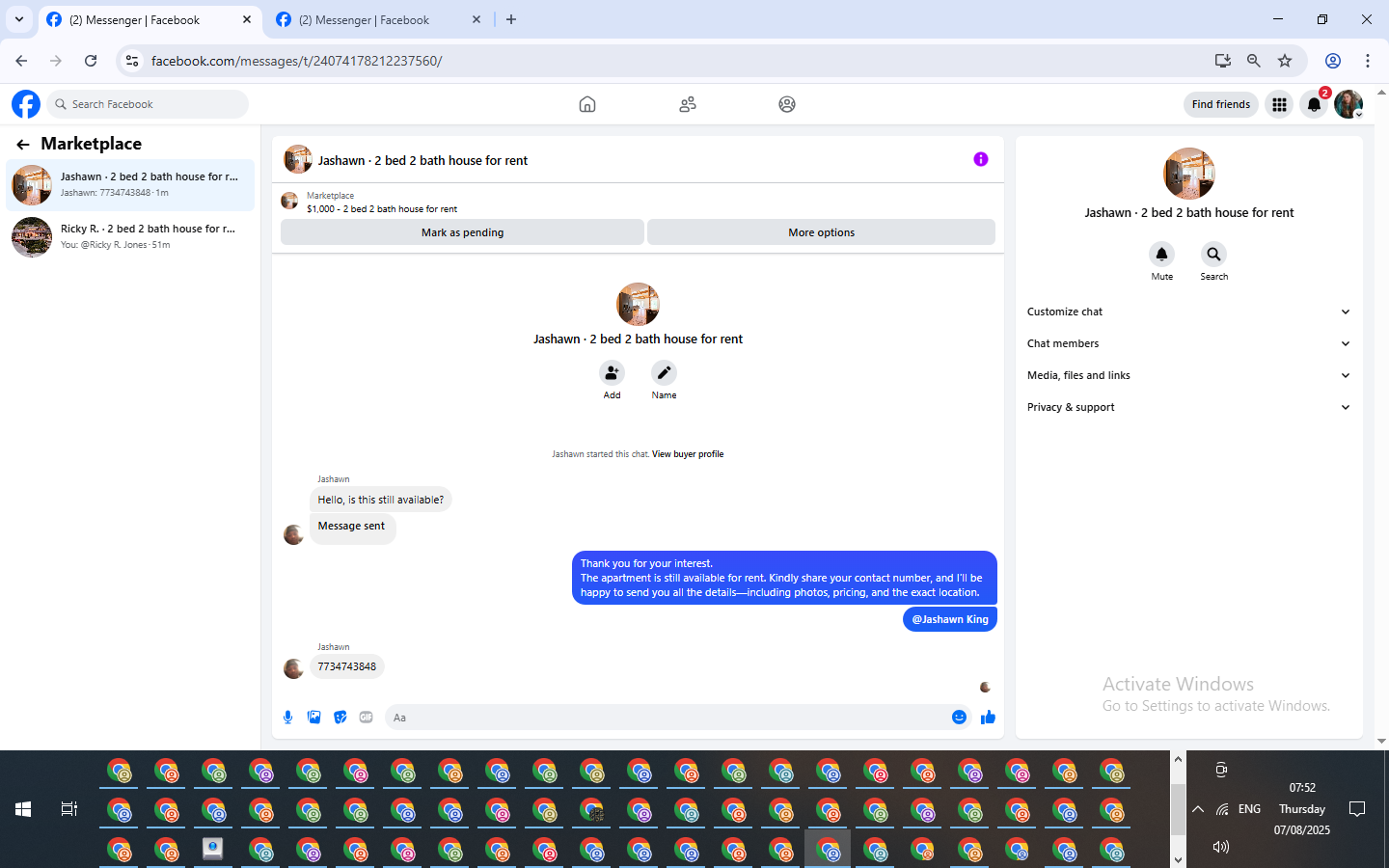Choose a GIF
Screen dimensions: 1389x868
coord(367,717)
